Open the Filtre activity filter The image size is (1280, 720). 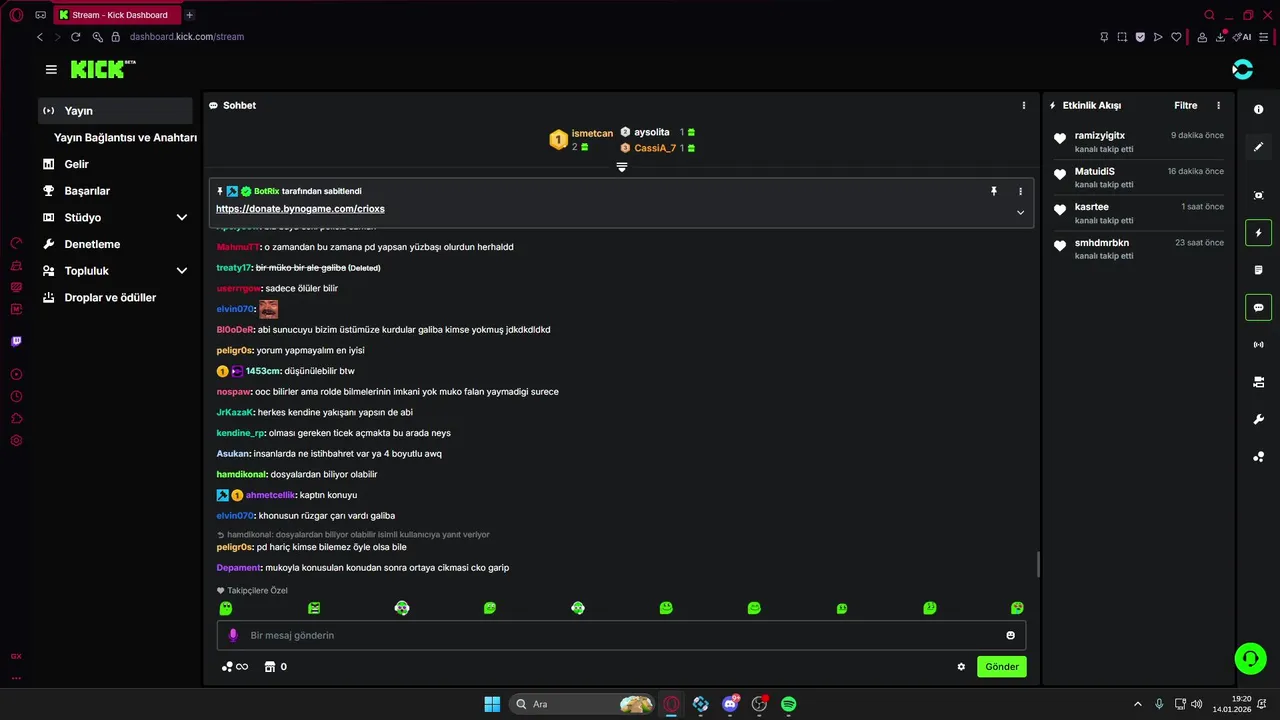click(1185, 105)
